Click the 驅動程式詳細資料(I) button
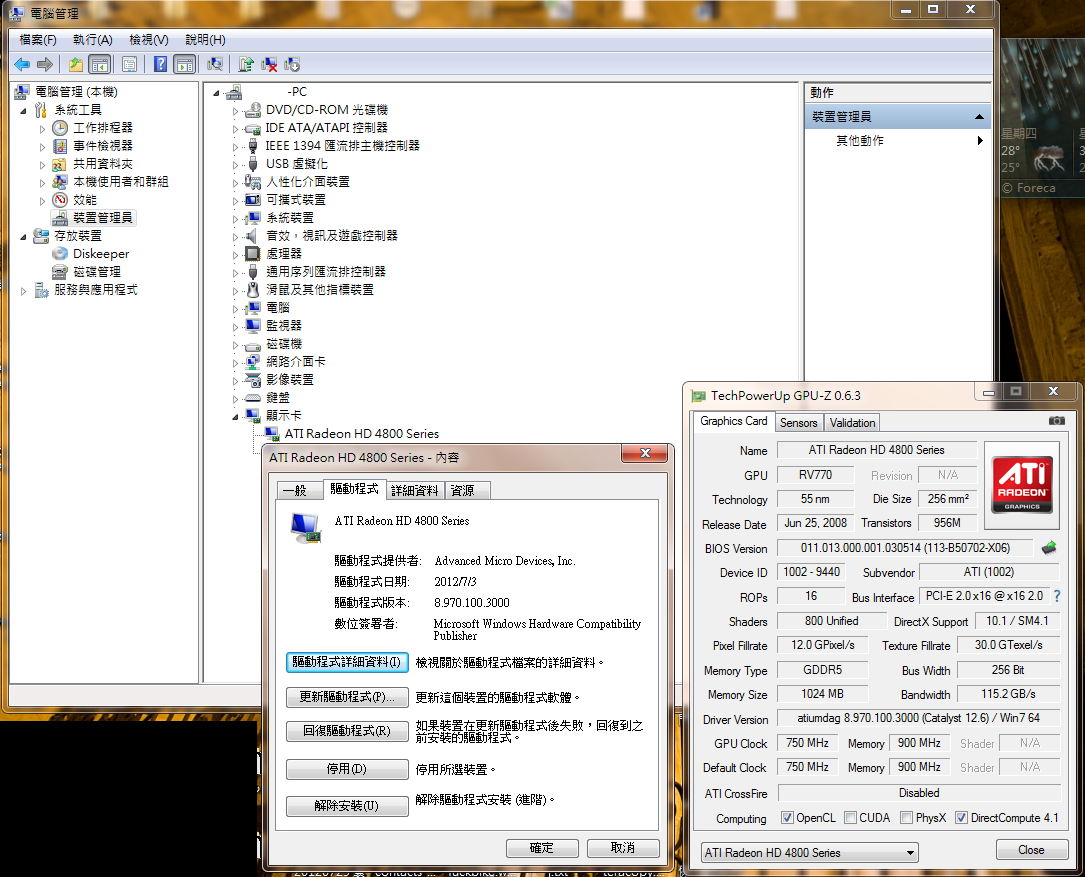The image size is (1085, 877). (x=347, y=662)
